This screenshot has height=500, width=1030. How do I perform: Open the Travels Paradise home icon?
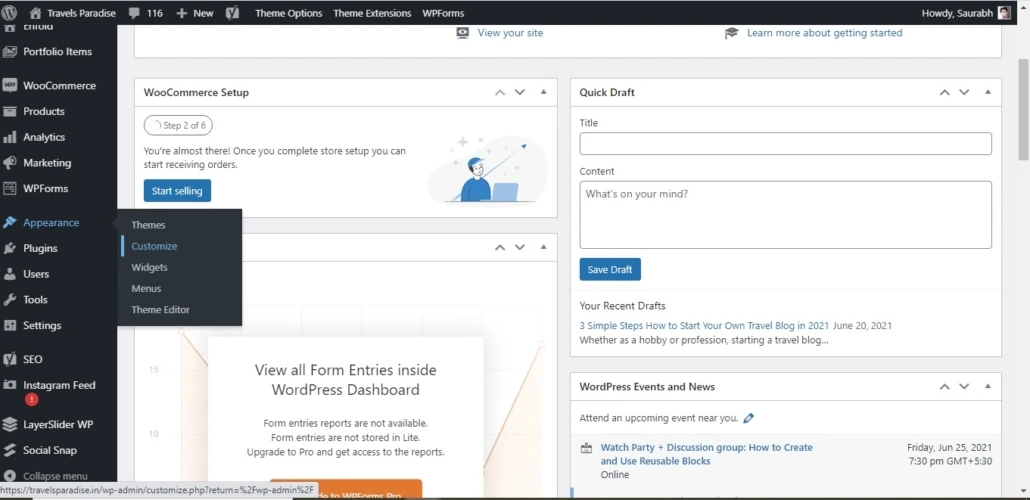click(35, 12)
